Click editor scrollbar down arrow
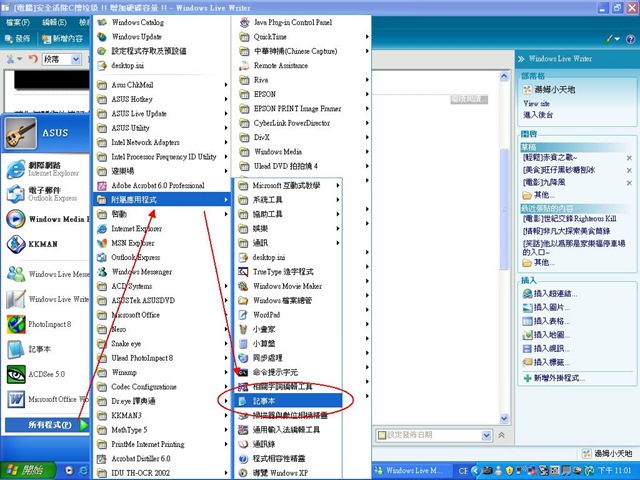 (504, 418)
